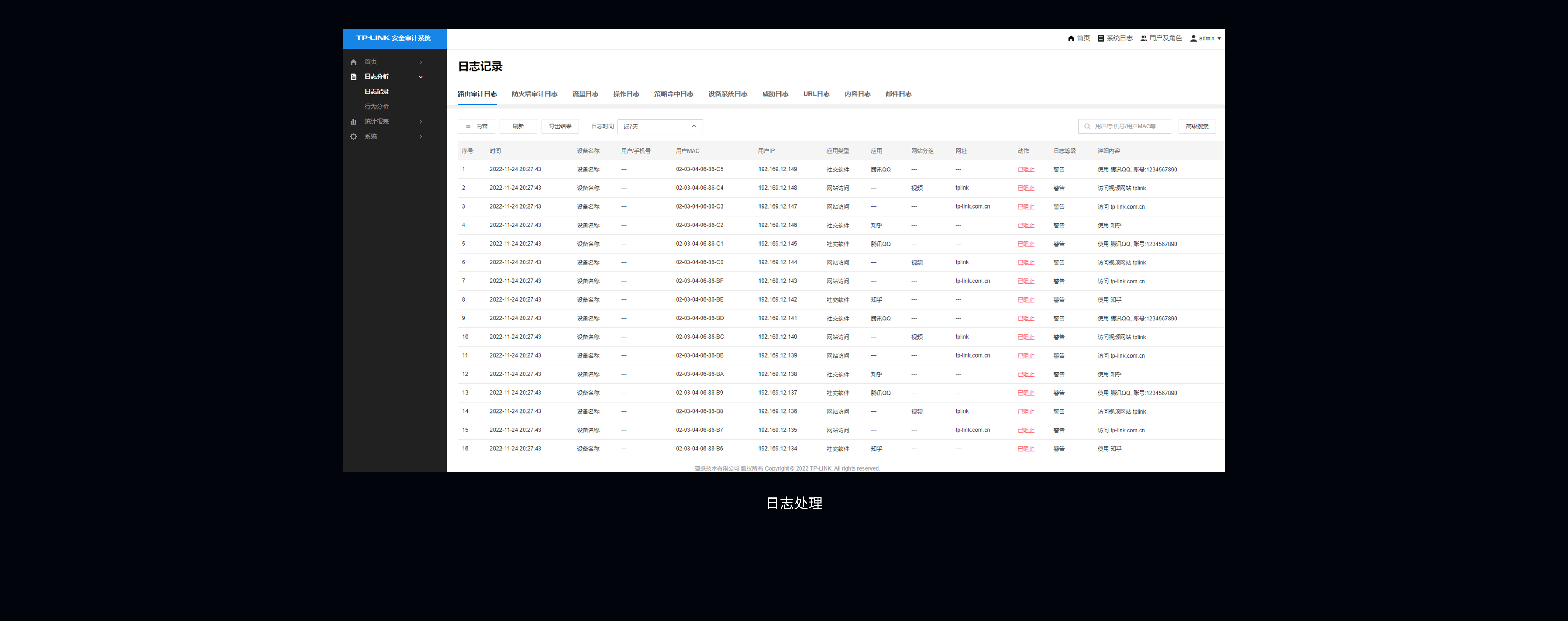
Task: Click the top-right 系统日志 list icon
Action: click(1100, 38)
